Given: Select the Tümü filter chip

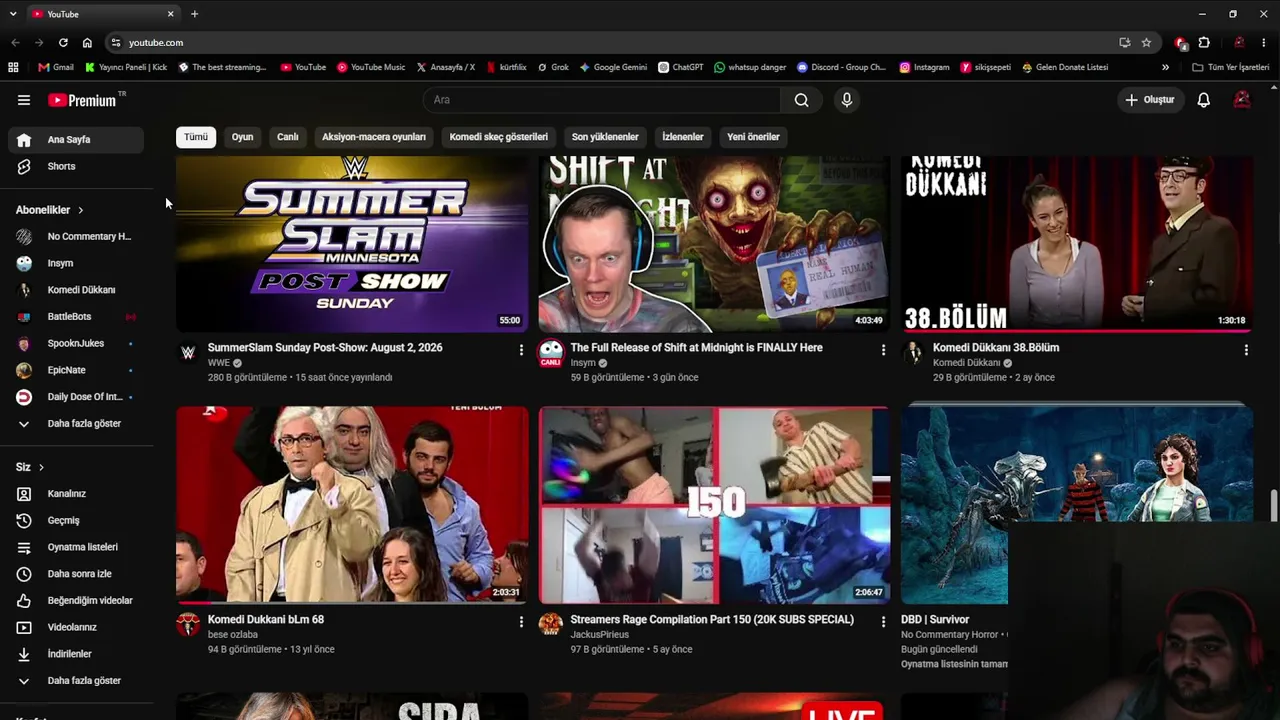Looking at the screenshot, I should point(196,137).
